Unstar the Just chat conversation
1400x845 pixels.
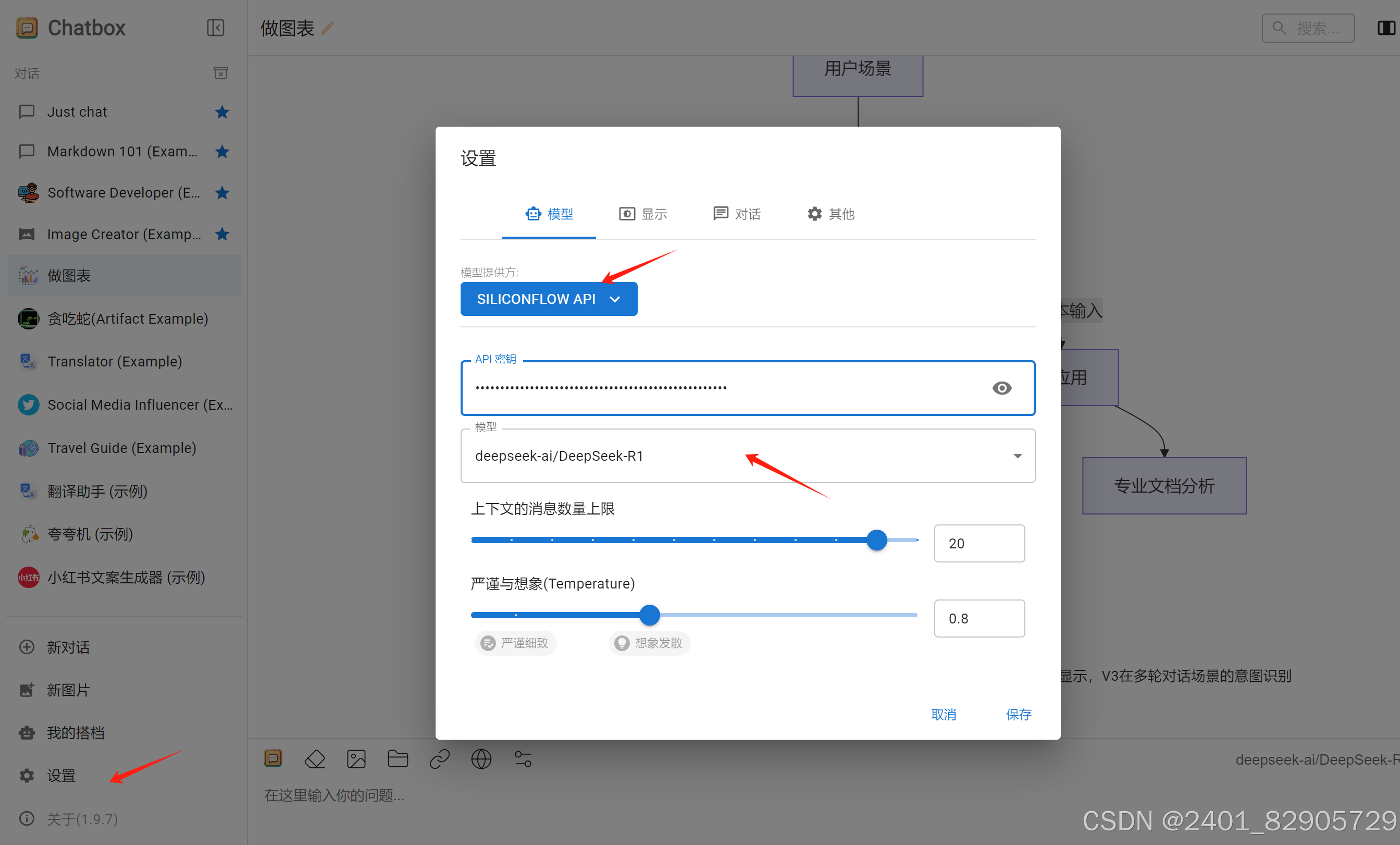tap(222, 112)
